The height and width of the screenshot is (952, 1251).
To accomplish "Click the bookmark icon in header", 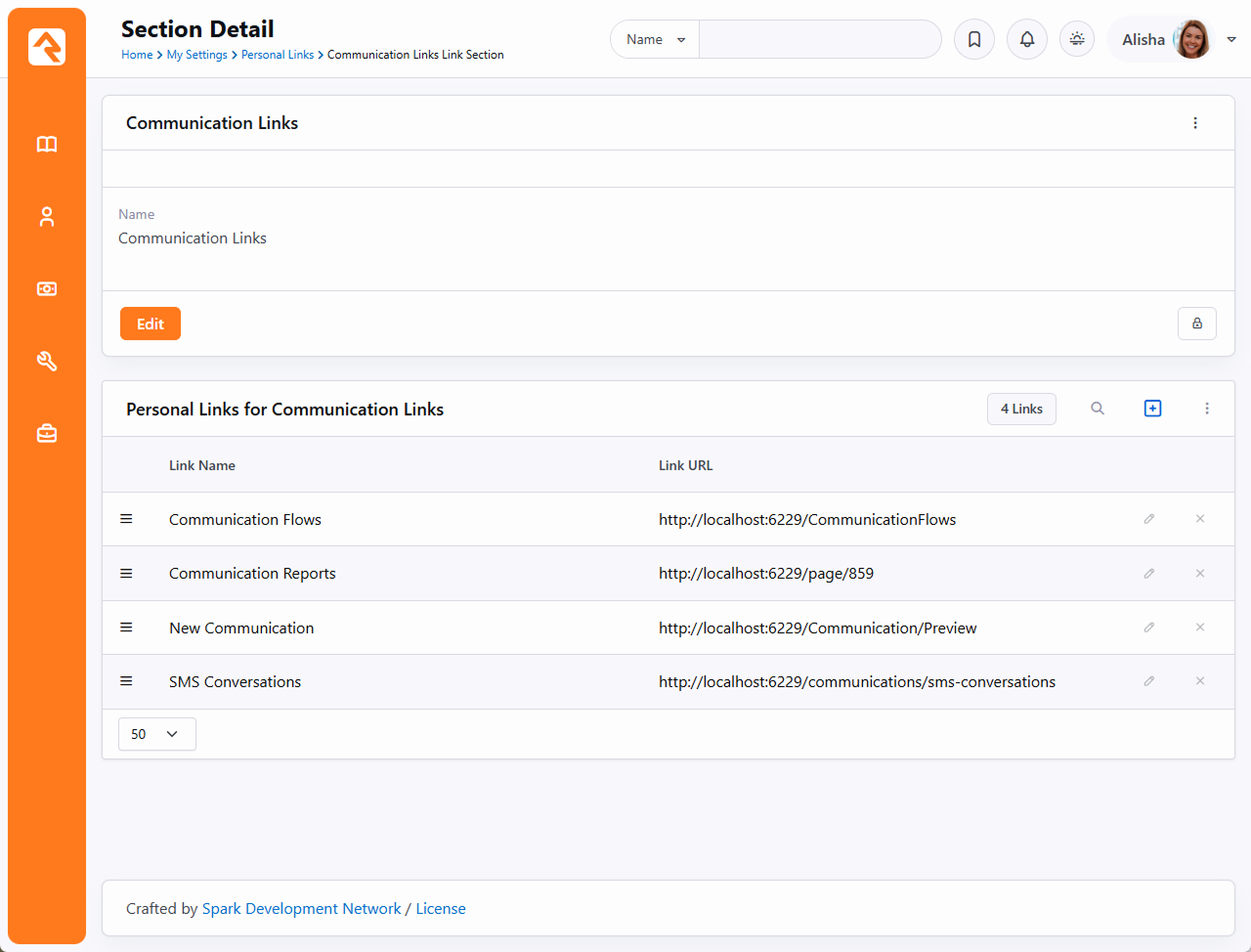I will [x=974, y=40].
